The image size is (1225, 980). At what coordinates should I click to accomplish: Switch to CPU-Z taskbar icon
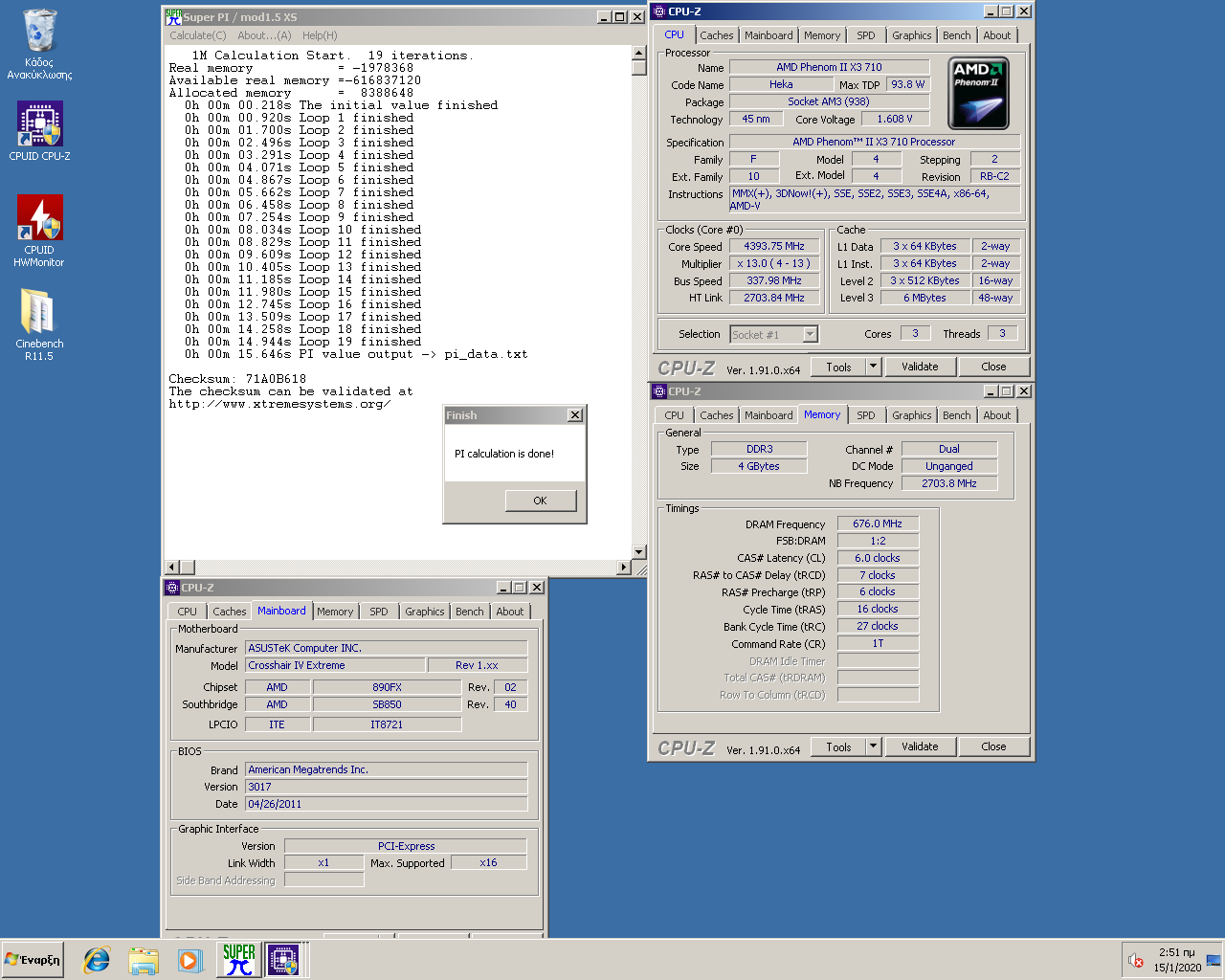click(x=283, y=960)
